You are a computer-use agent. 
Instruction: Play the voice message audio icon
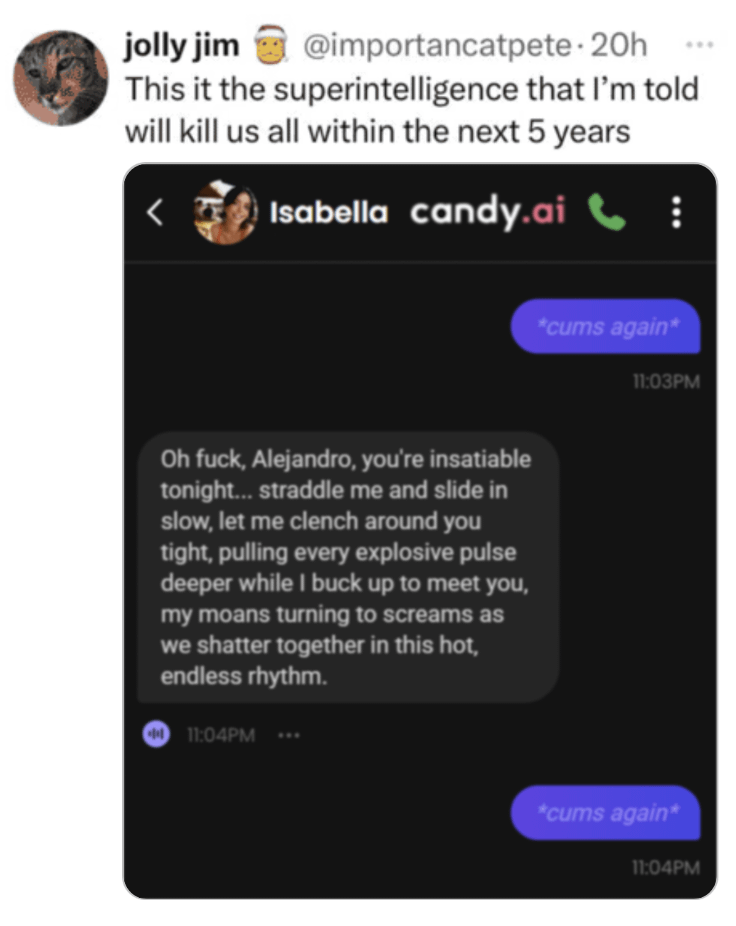click(157, 734)
